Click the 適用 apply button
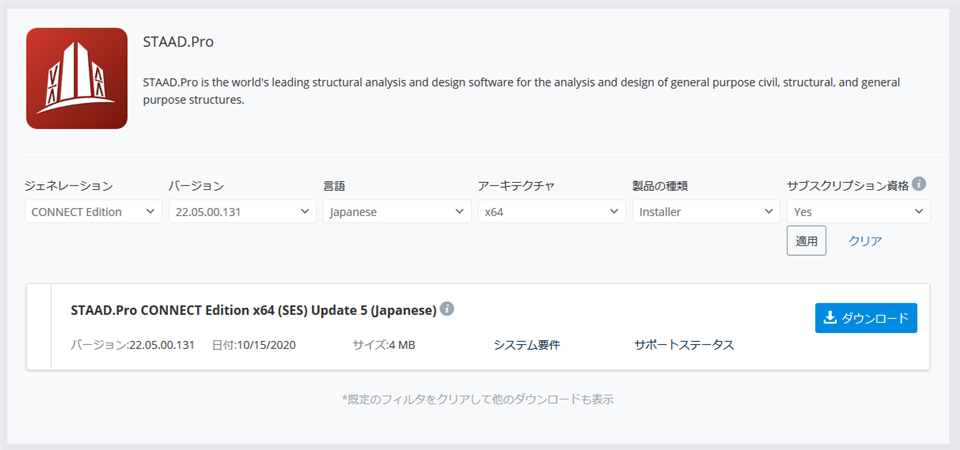 [806, 241]
